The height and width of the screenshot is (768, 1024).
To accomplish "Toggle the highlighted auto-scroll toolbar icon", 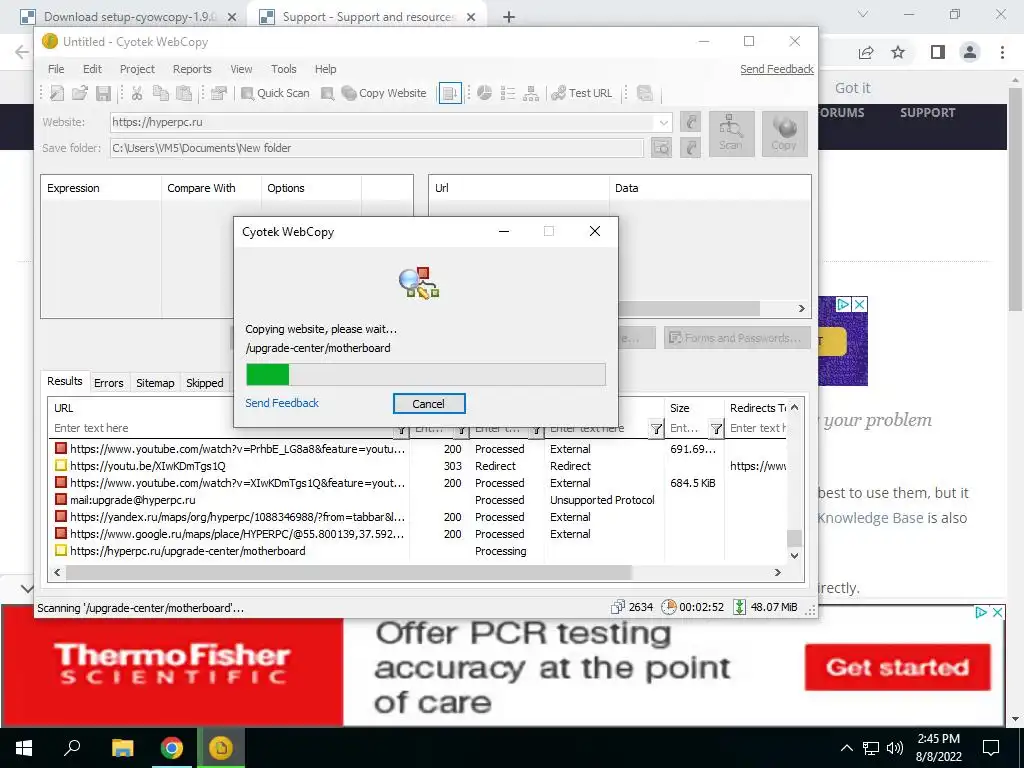I will (x=450, y=93).
